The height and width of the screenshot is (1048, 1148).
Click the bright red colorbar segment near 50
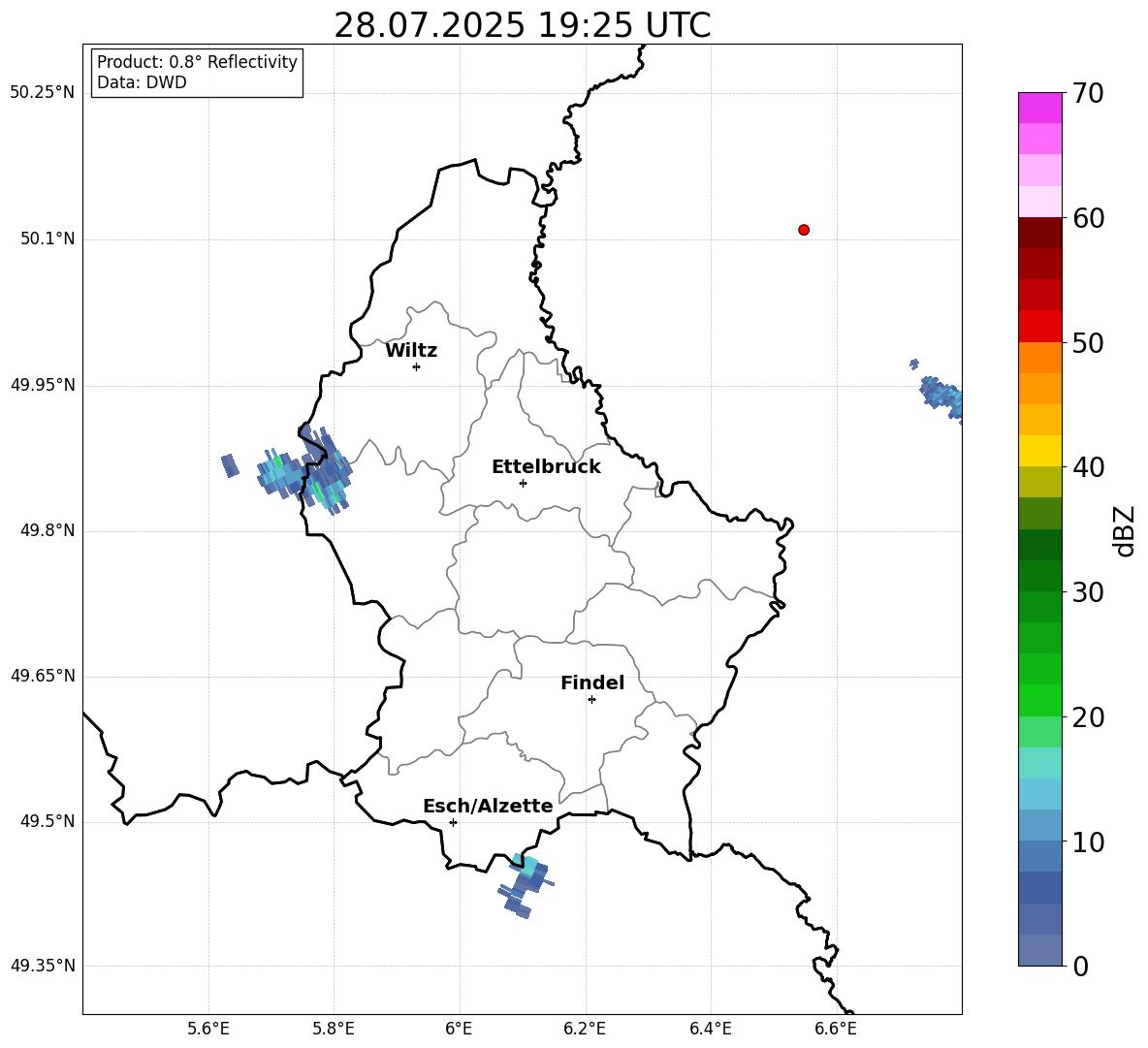(1039, 327)
